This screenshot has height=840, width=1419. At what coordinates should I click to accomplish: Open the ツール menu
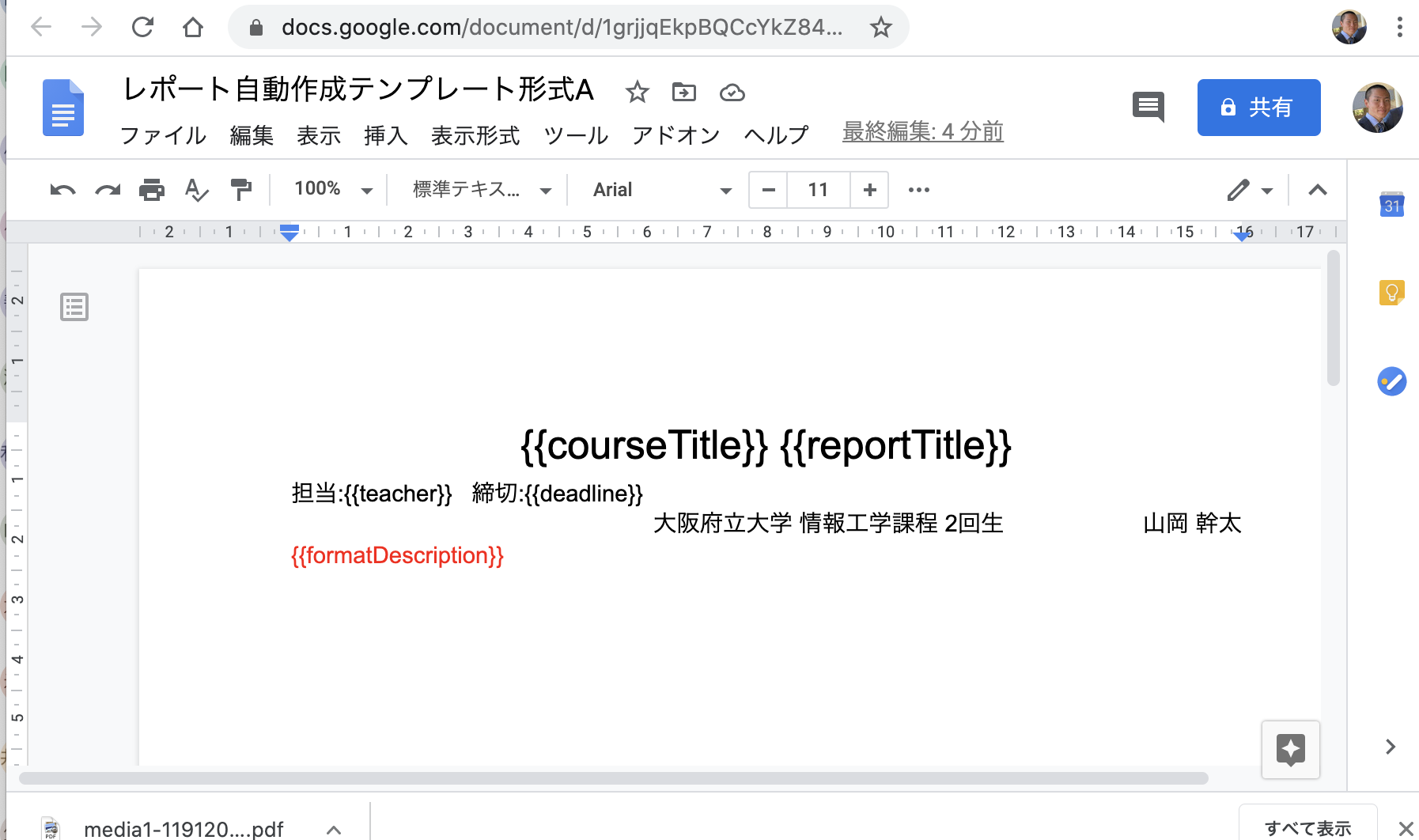pyautogui.click(x=575, y=135)
